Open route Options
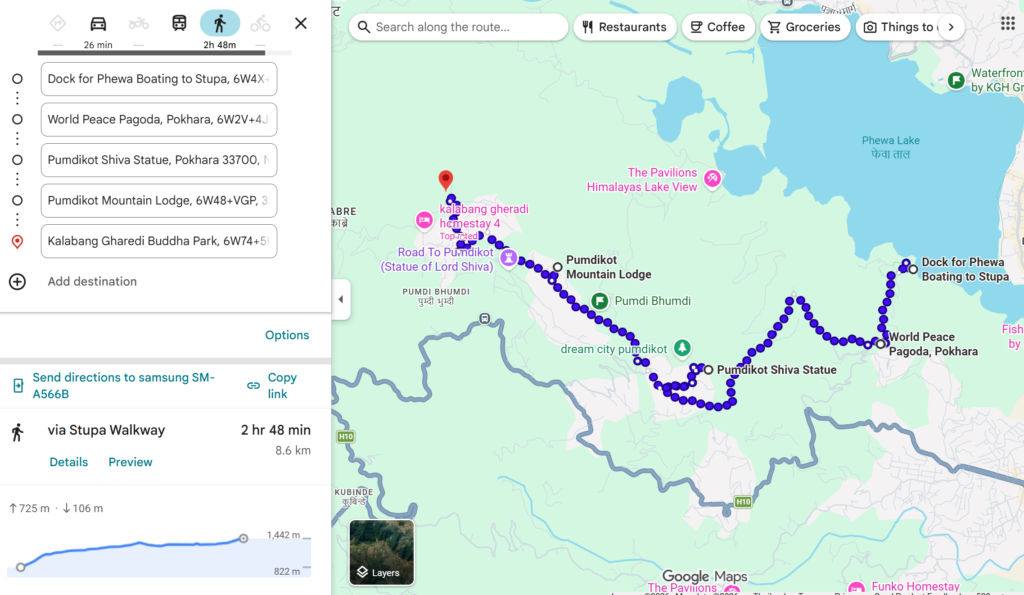This screenshot has height=595, width=1024. point(287,335)
